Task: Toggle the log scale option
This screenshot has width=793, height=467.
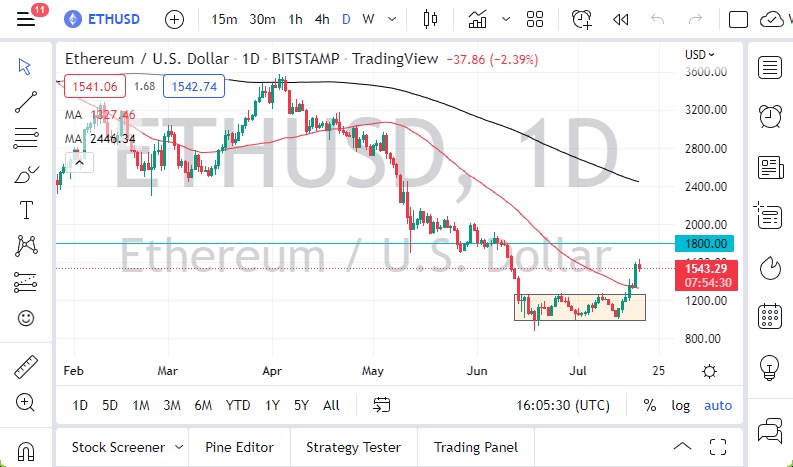Action: tap(680, 405)
